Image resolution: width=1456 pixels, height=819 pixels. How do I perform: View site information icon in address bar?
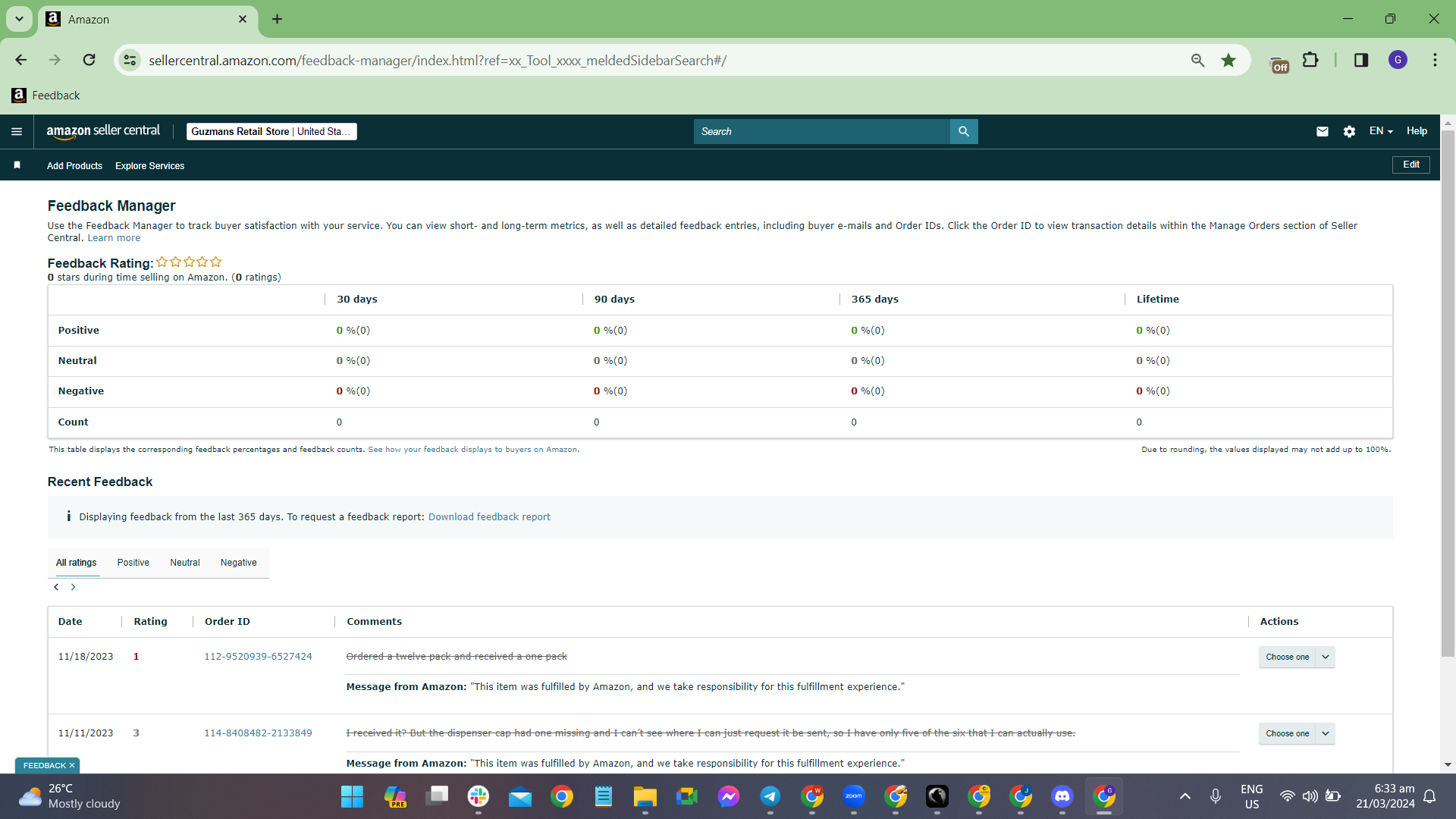pos(130,60)
